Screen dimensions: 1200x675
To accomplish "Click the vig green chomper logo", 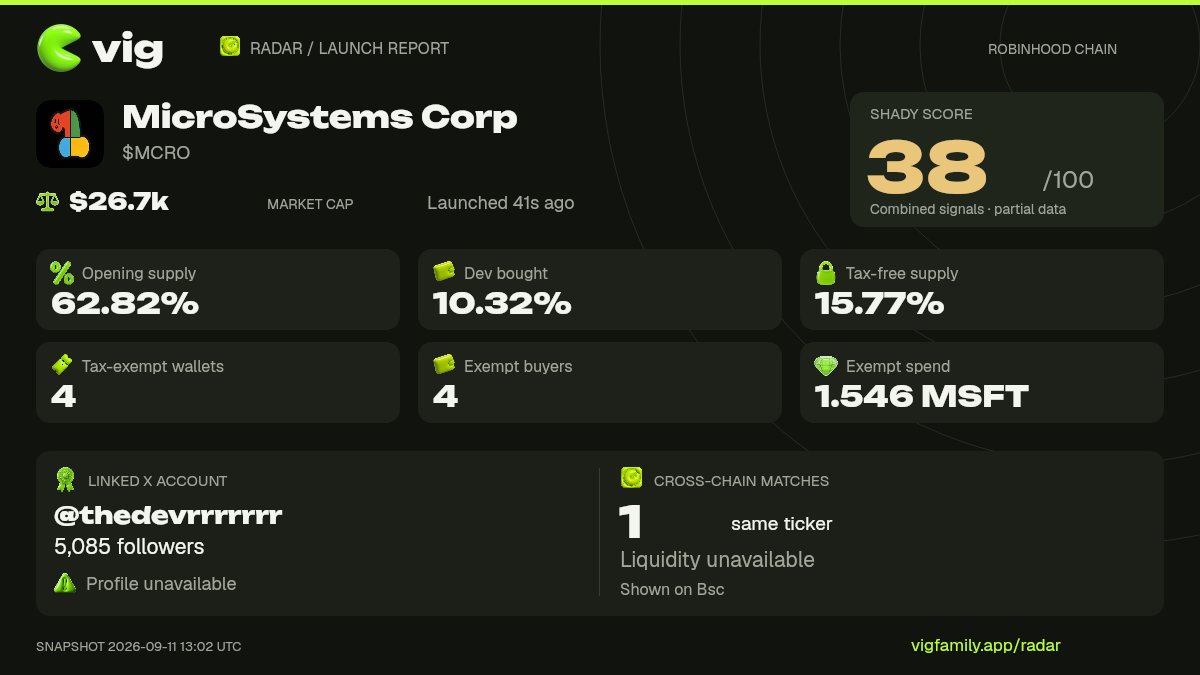I will (x=59, y=48).
